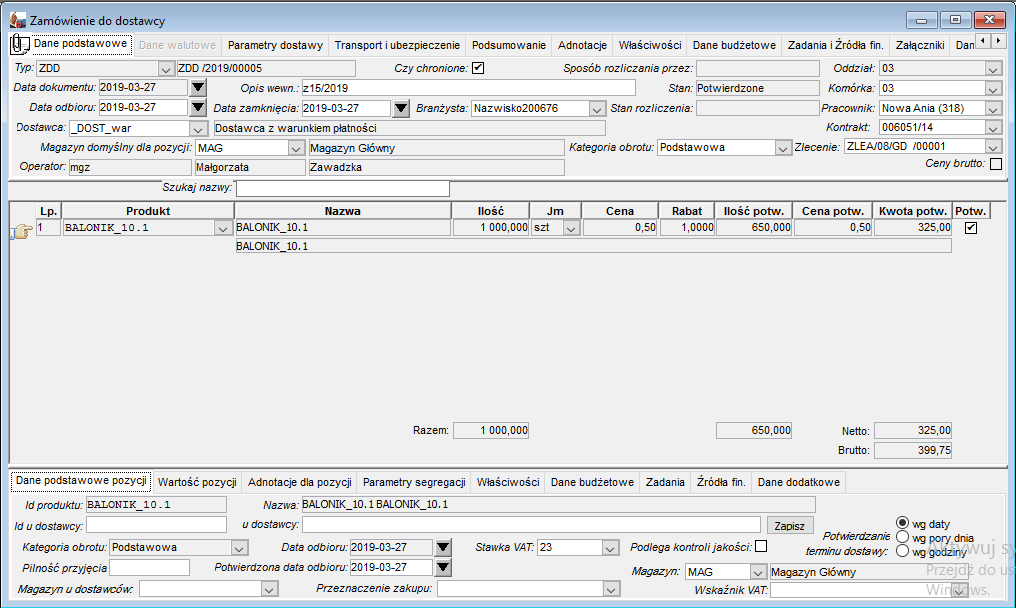Select the wg pory dnia radio option
1016x608 pixels.
pos(902,537)
